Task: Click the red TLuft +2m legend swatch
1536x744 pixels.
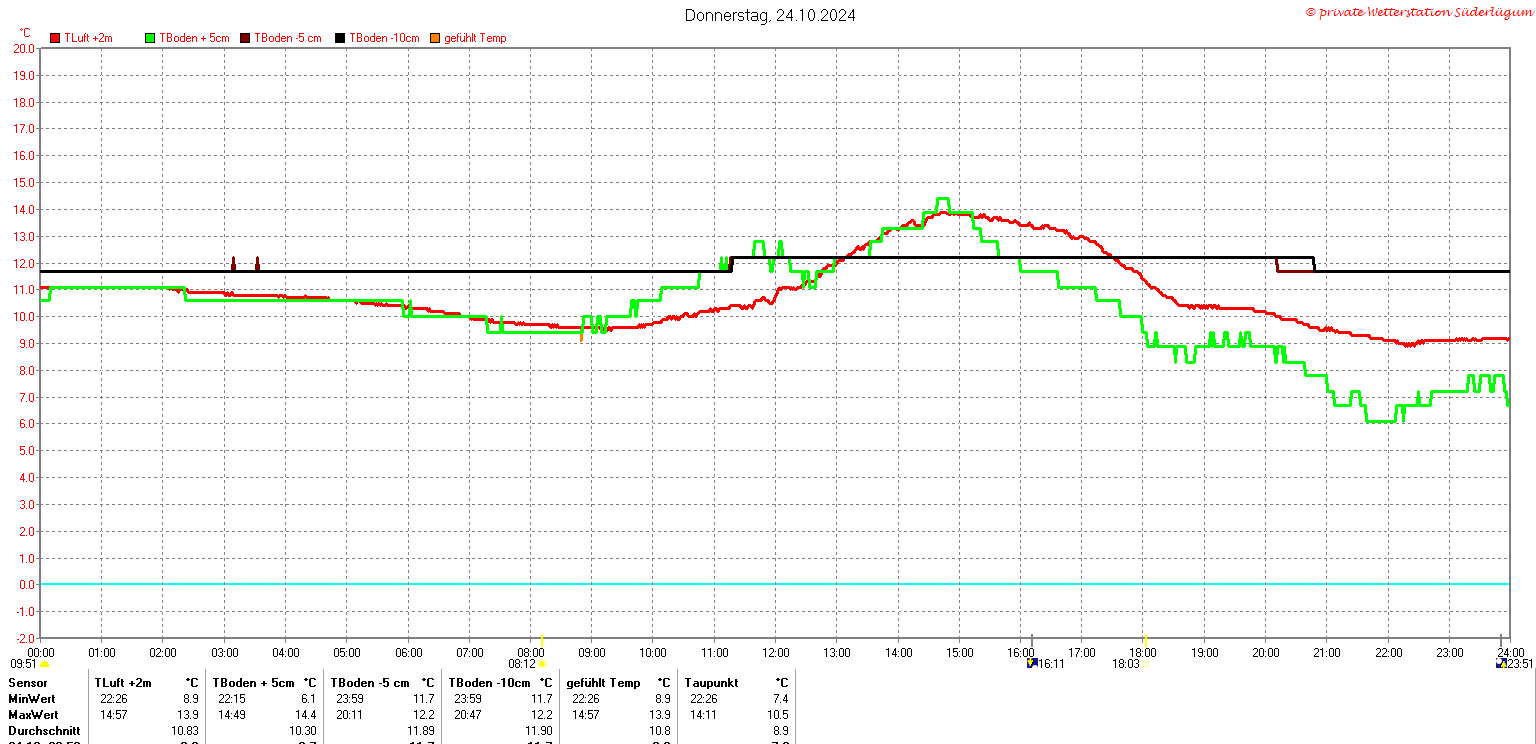Action: coord(56,38)
